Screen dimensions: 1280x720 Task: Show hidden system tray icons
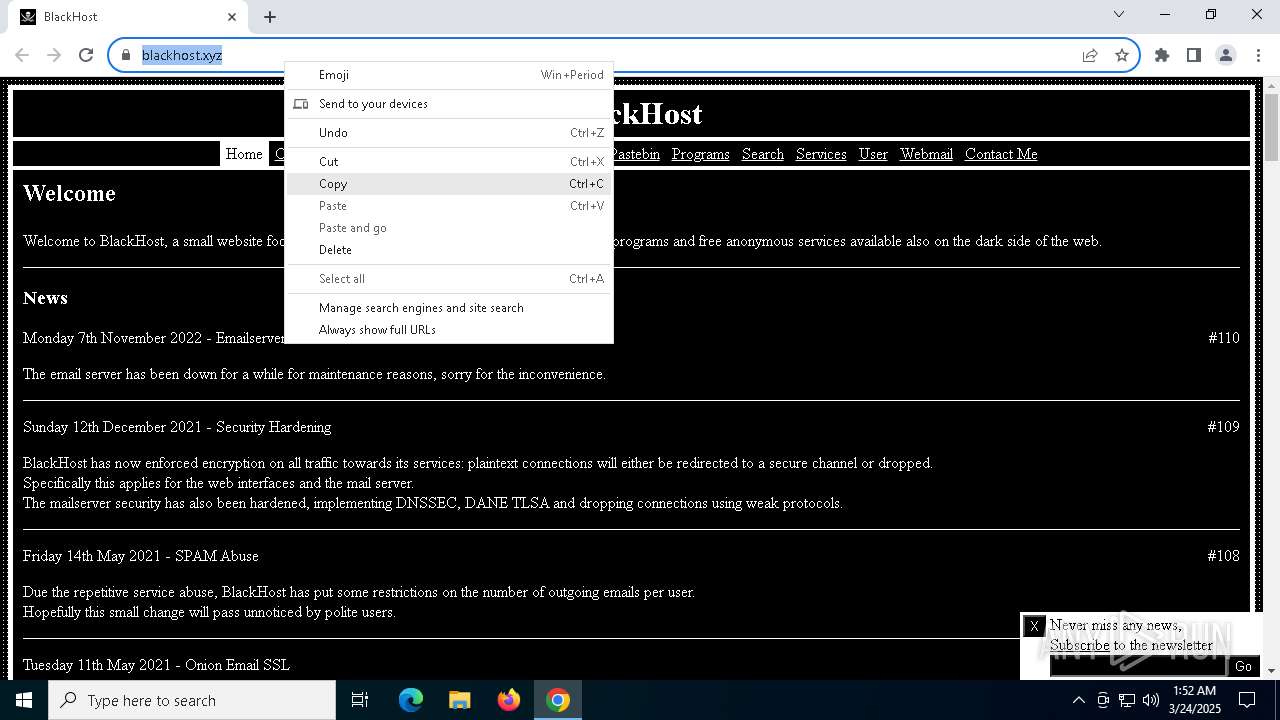[1078, 700]
